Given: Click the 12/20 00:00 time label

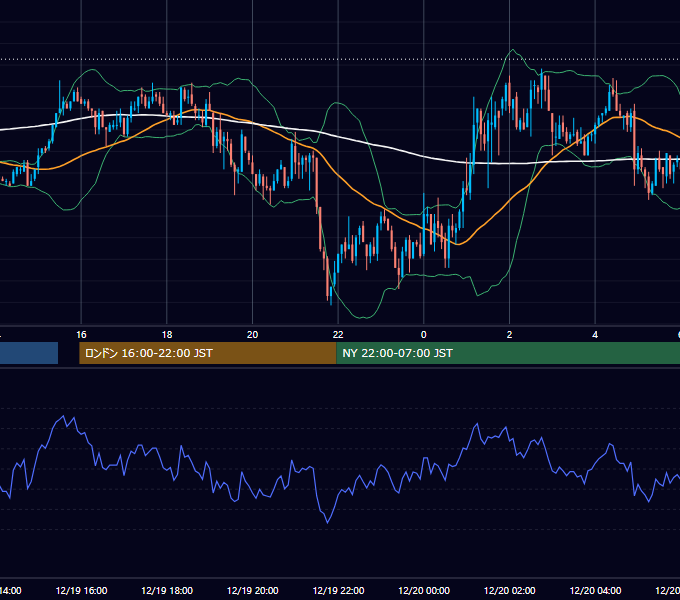Looking at the screenshot, I should (424, 590).
